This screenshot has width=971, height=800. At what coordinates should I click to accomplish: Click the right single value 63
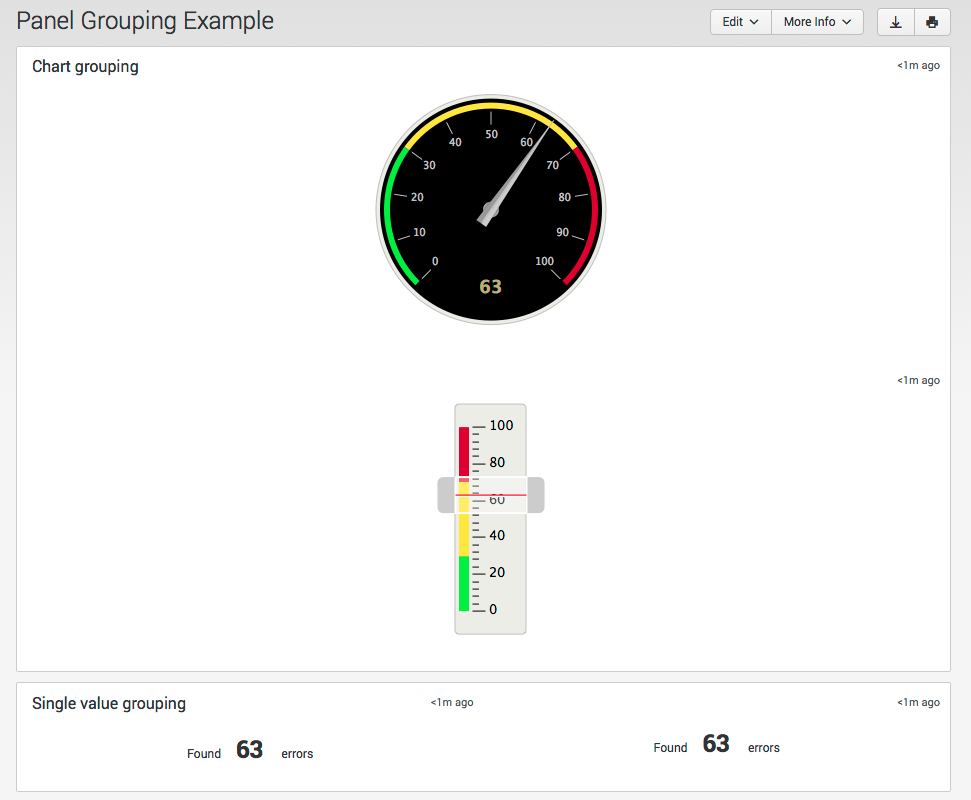[716, 744]
